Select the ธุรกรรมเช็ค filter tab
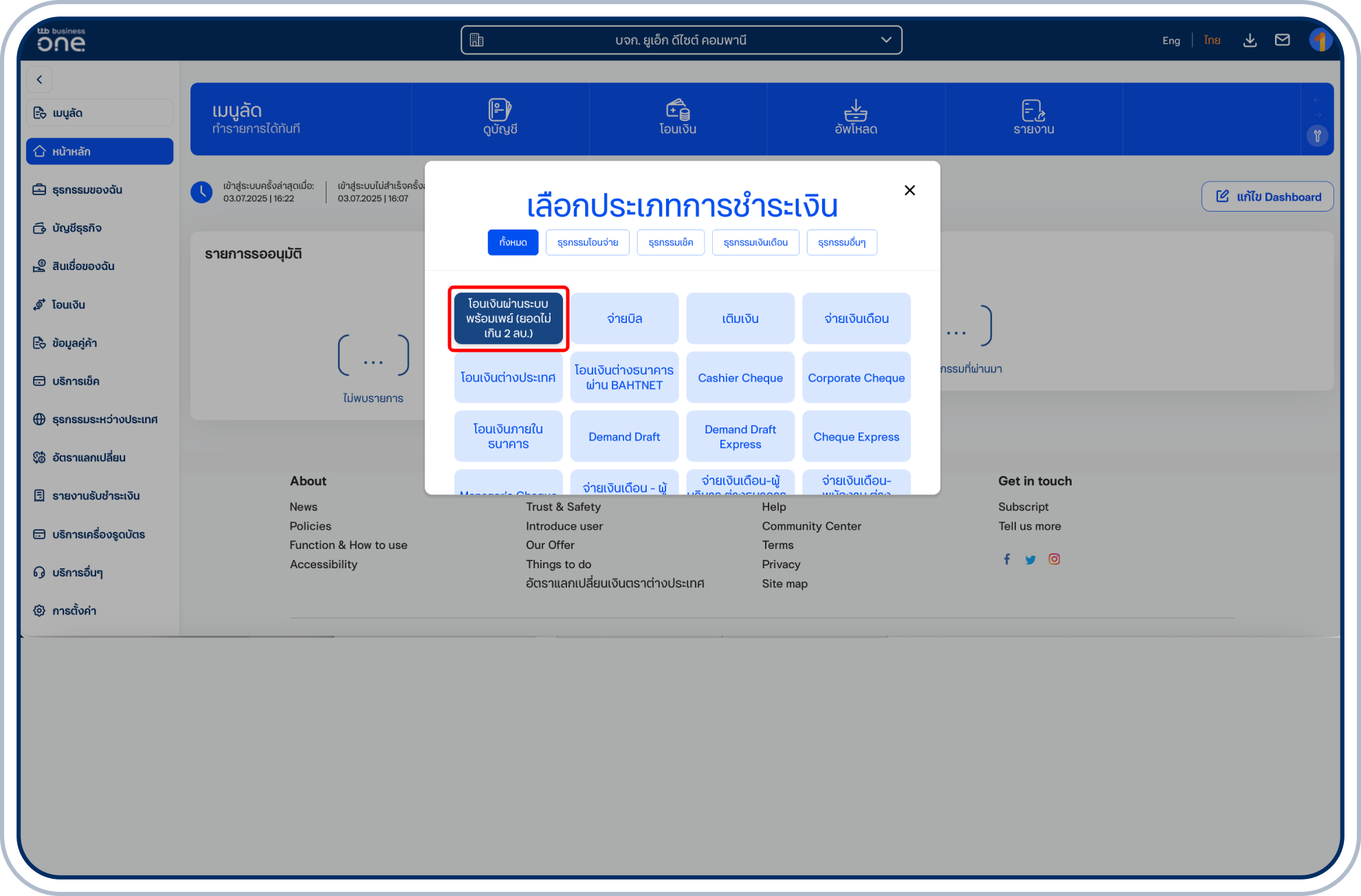This screenshot has width=1361, height=896. pos(670,243)
